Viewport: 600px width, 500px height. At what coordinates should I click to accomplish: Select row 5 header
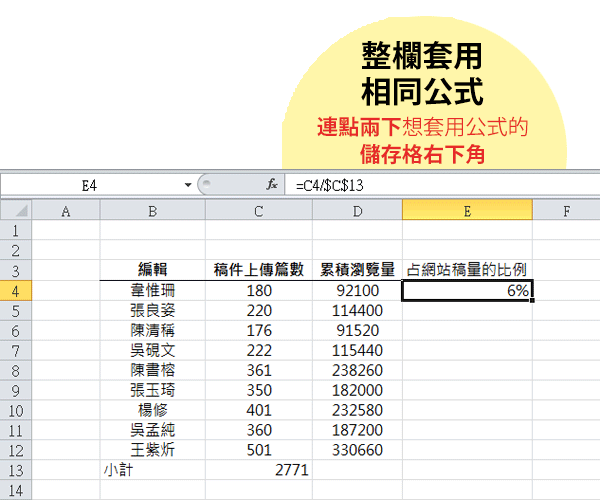click(16, 311)
